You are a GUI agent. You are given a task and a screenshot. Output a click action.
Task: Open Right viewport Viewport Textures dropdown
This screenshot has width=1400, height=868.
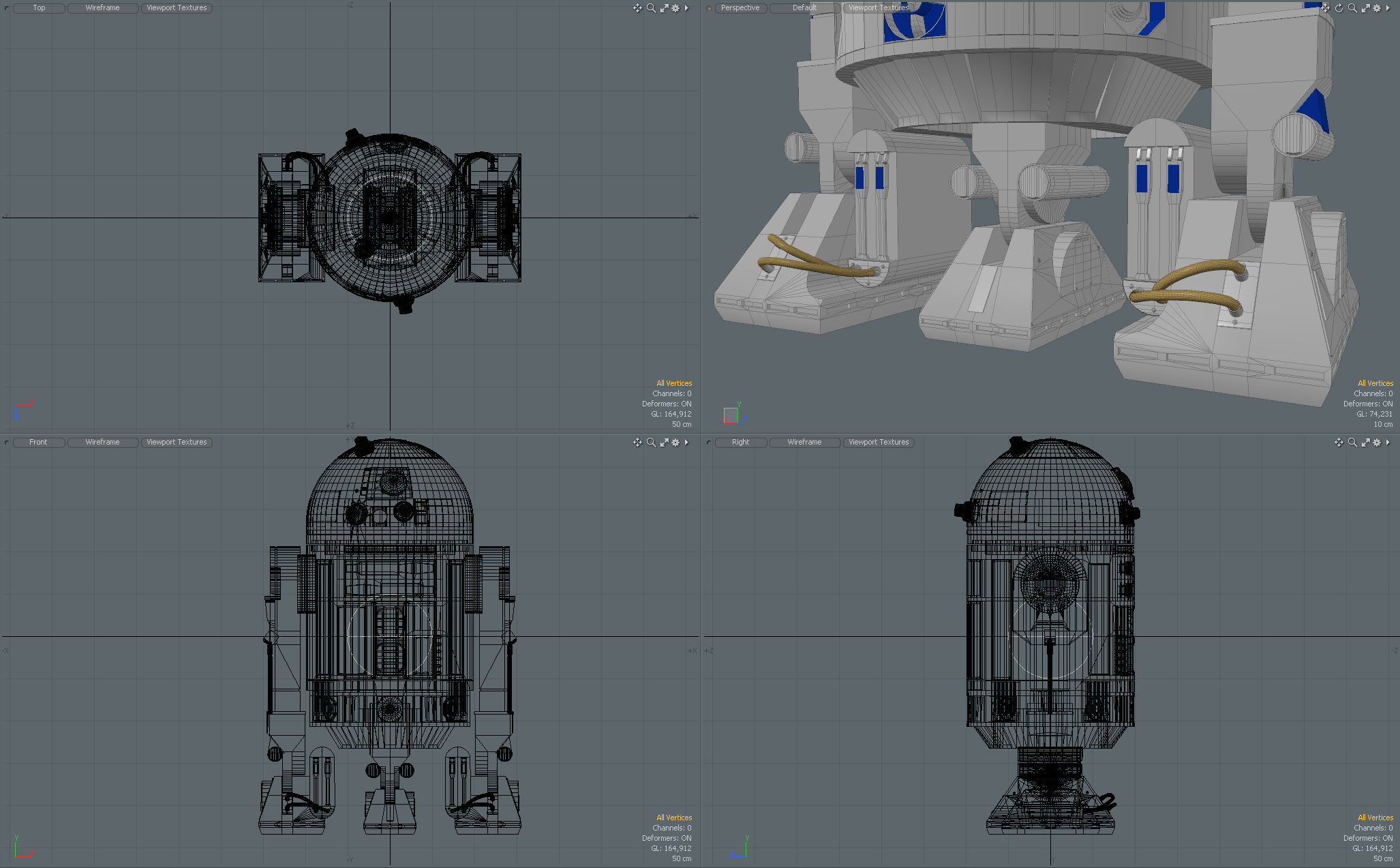coord(879,443)
